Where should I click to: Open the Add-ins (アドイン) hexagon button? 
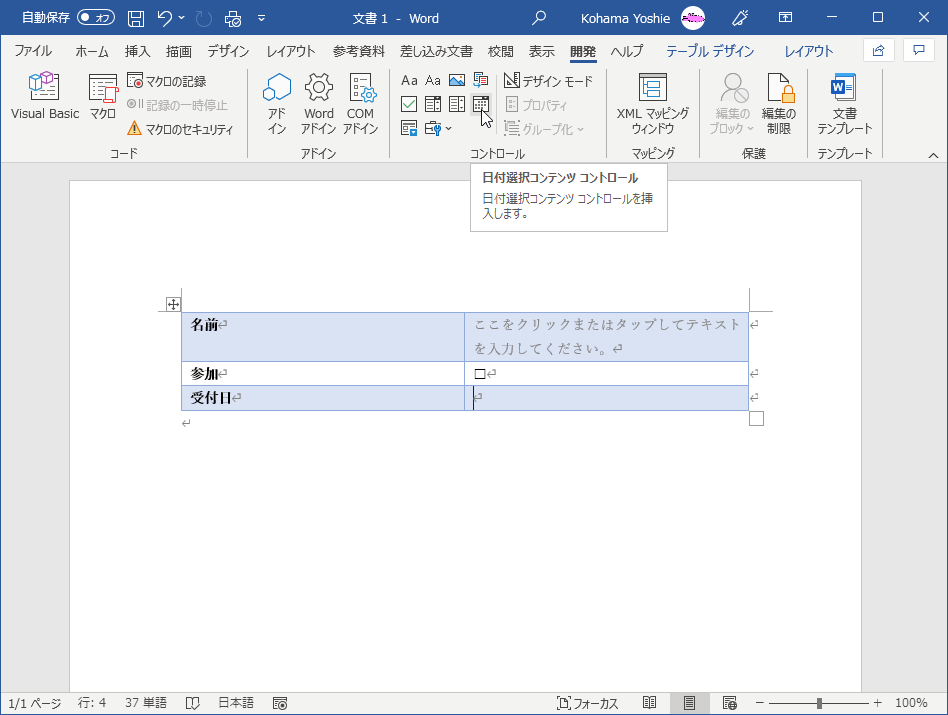point(277,103)
